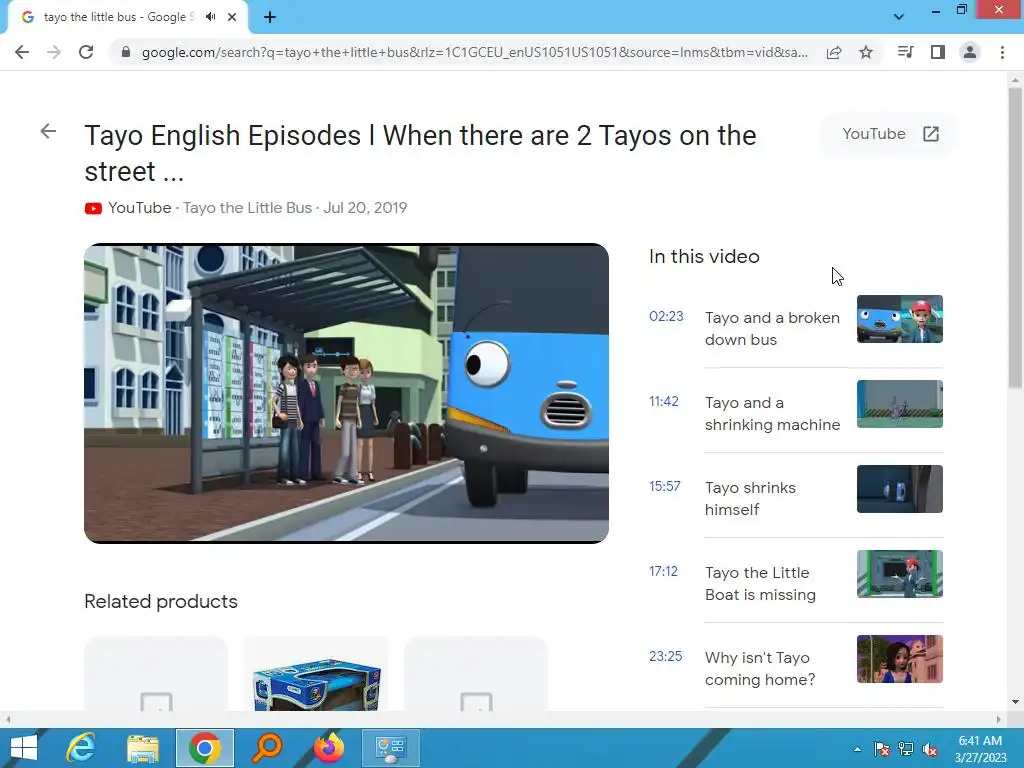Switch to Chrome in the taskbar

(204, 748)
